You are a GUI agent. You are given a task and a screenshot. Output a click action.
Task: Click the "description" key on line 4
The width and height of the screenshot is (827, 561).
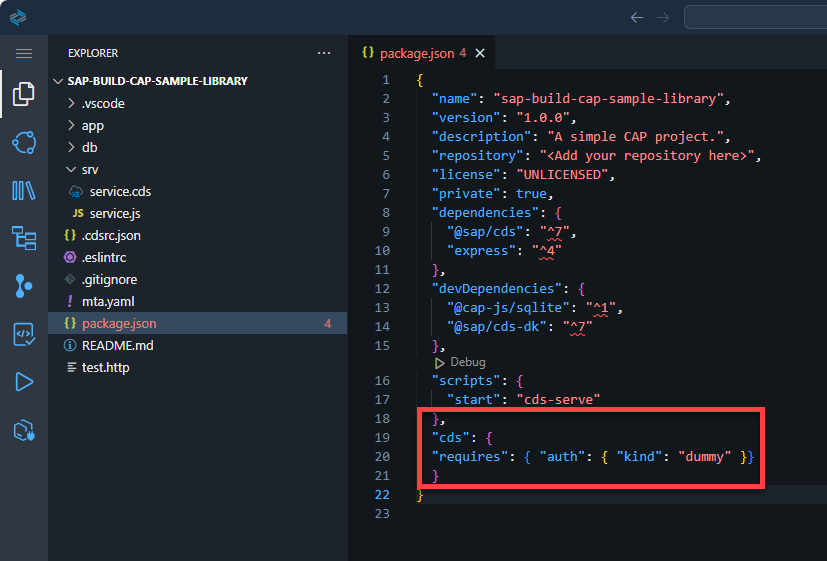click(x=481, y=137)
